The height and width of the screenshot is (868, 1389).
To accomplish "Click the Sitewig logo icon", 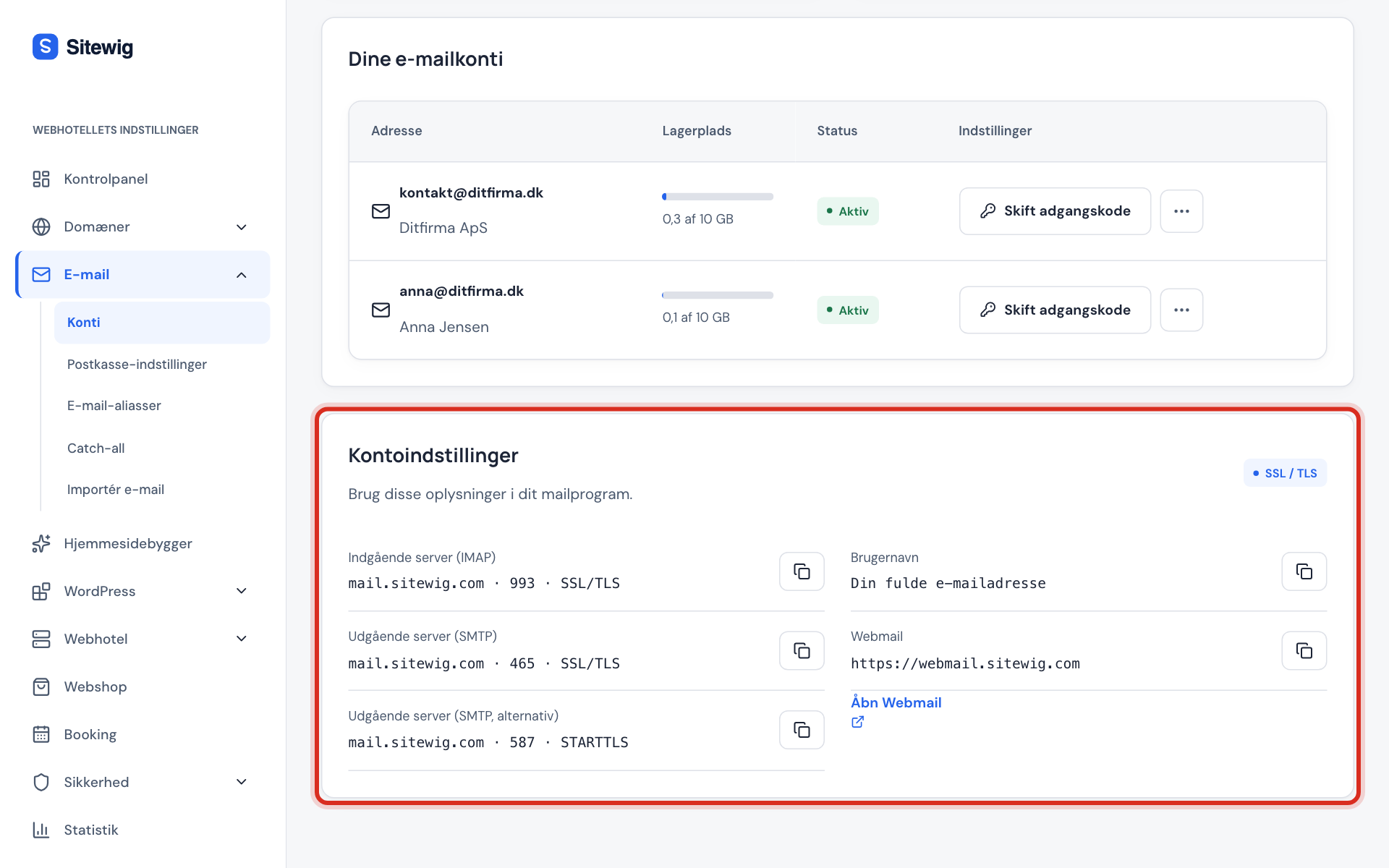I will click(x=45, y=47).
